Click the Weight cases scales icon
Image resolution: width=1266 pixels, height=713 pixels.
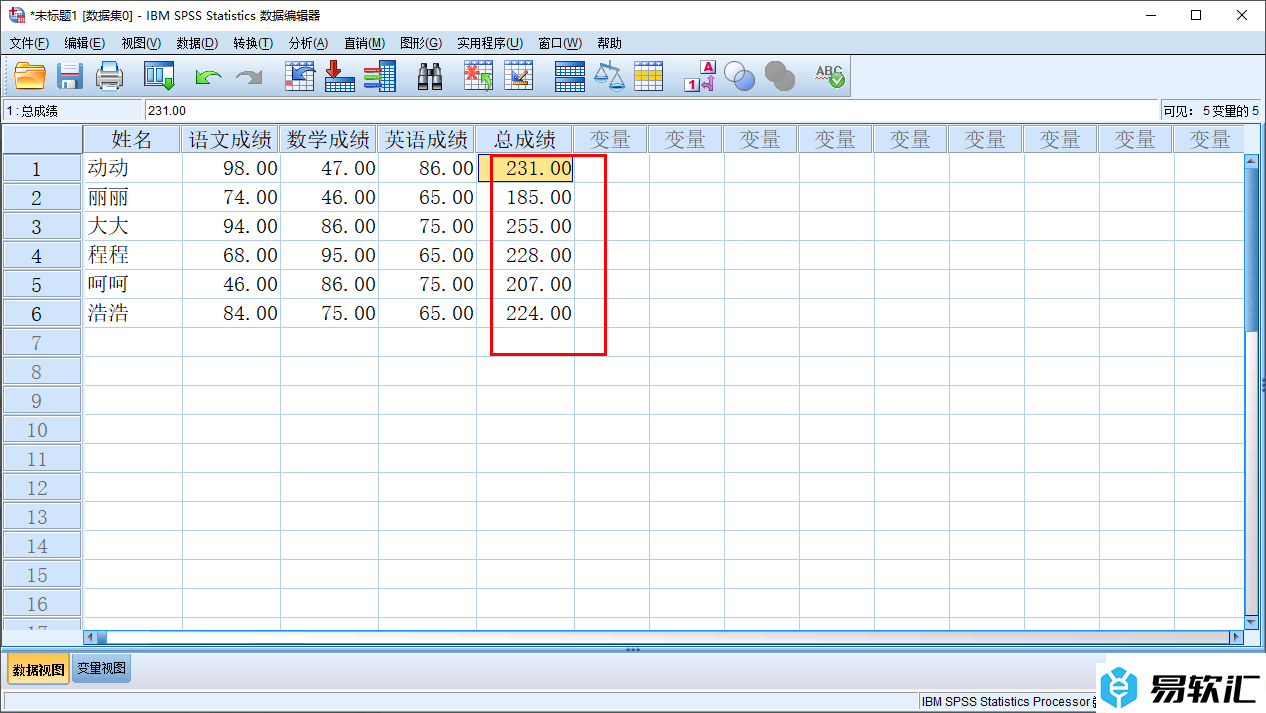coord(609,77)
